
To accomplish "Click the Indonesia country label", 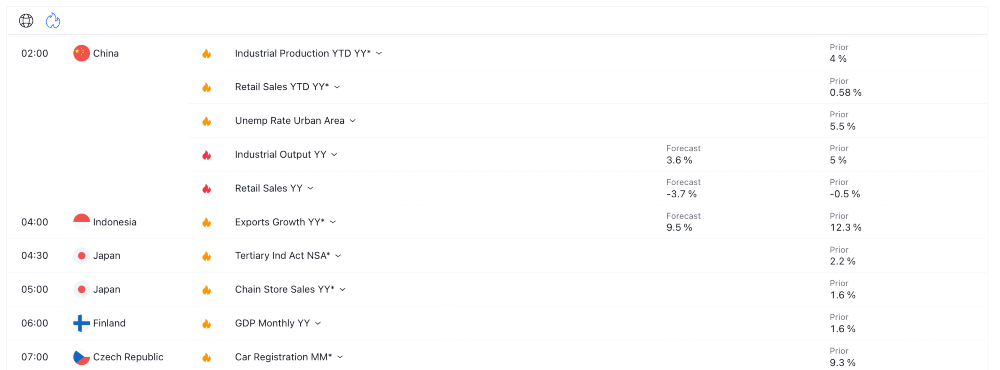I will click(115, 222).
